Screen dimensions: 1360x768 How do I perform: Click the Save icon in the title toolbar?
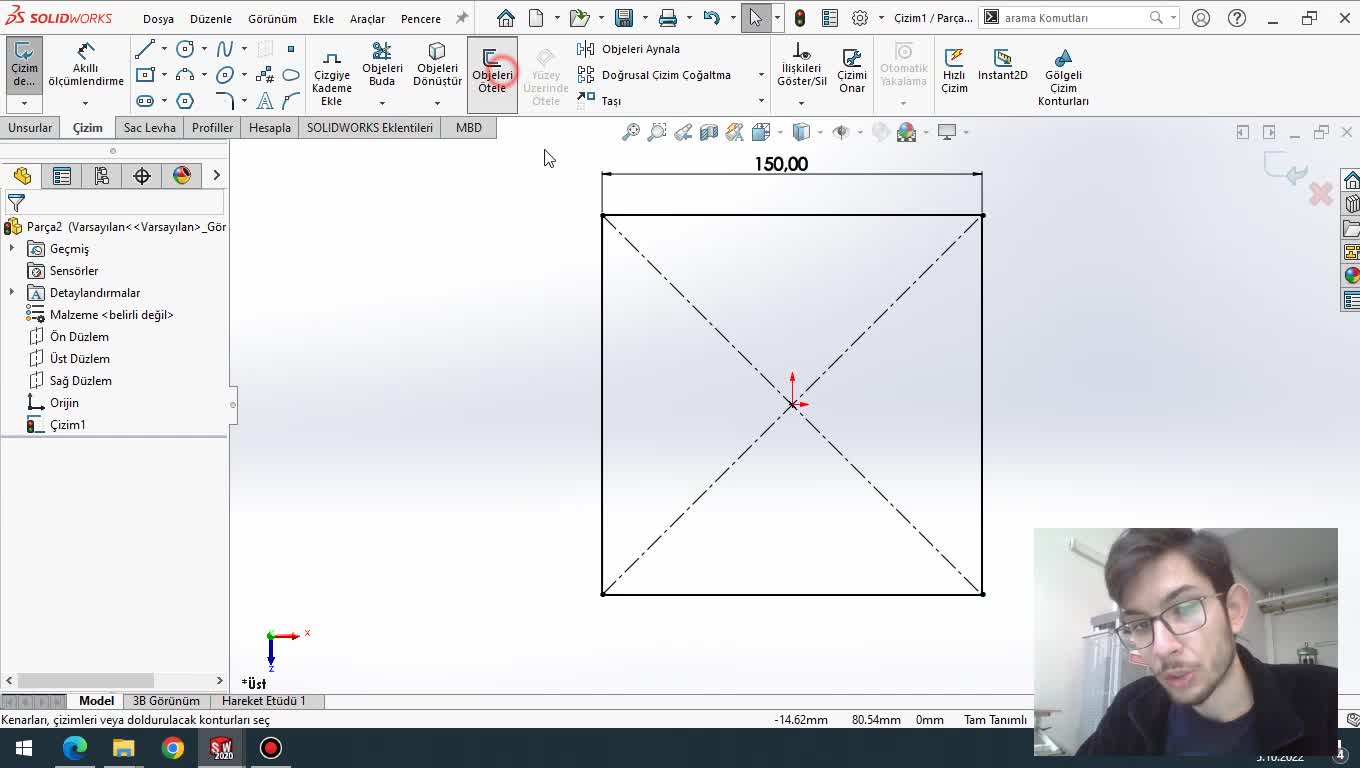[624, 18]
